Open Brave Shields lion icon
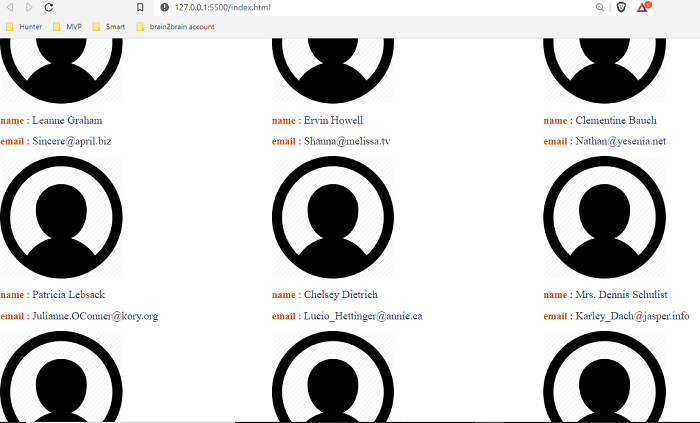 coord(621,7)
